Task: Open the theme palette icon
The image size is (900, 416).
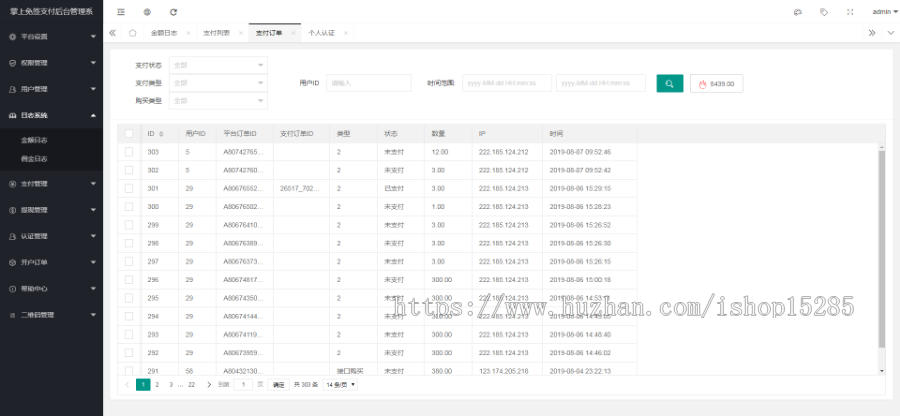Action: [x=797, y=11]
